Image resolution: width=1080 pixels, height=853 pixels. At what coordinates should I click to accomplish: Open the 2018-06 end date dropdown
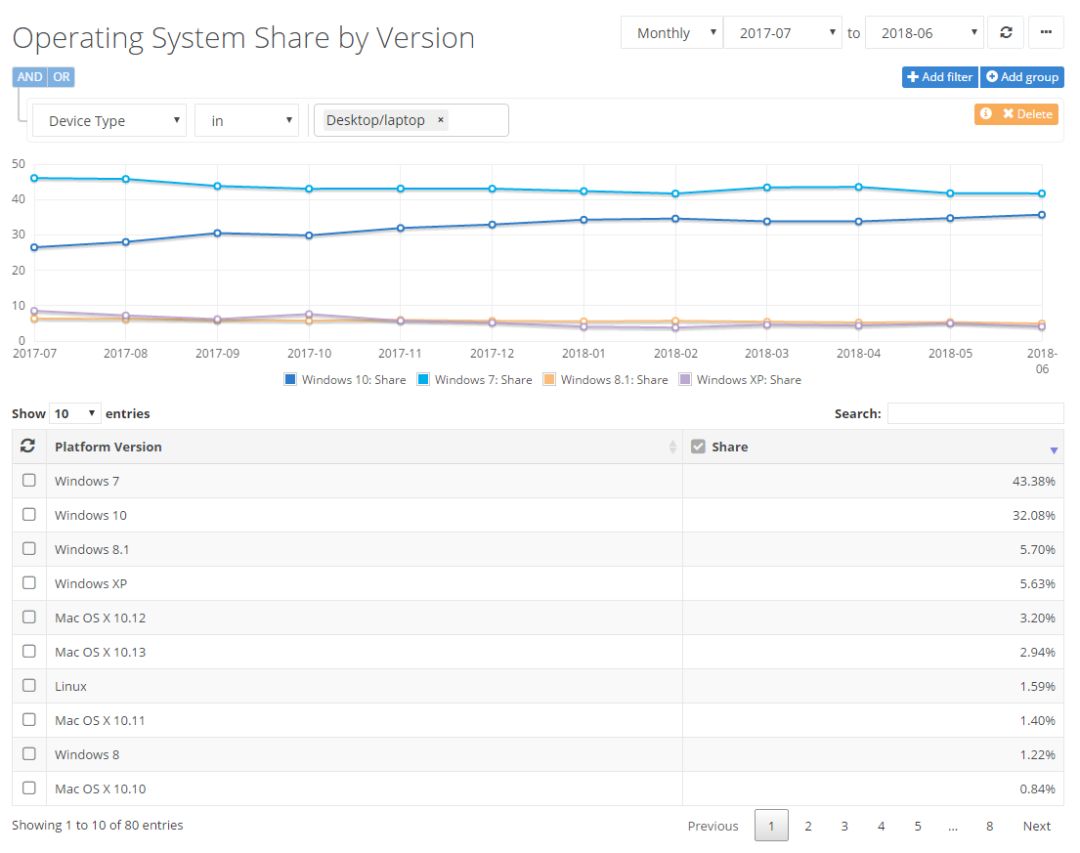coord(924,32)
